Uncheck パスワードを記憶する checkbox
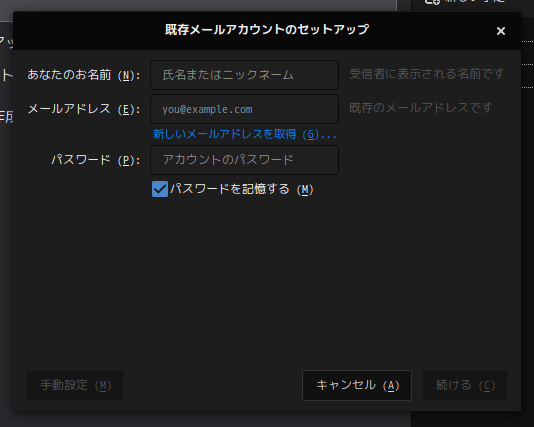Viewport: 534px width, 427px height. pos(160,189)
